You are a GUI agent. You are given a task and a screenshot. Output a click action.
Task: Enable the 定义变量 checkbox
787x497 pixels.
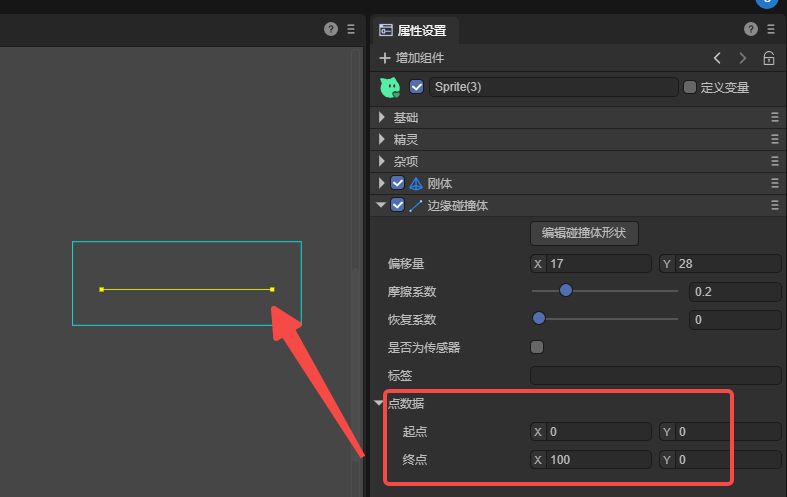(x=690, y=87)
